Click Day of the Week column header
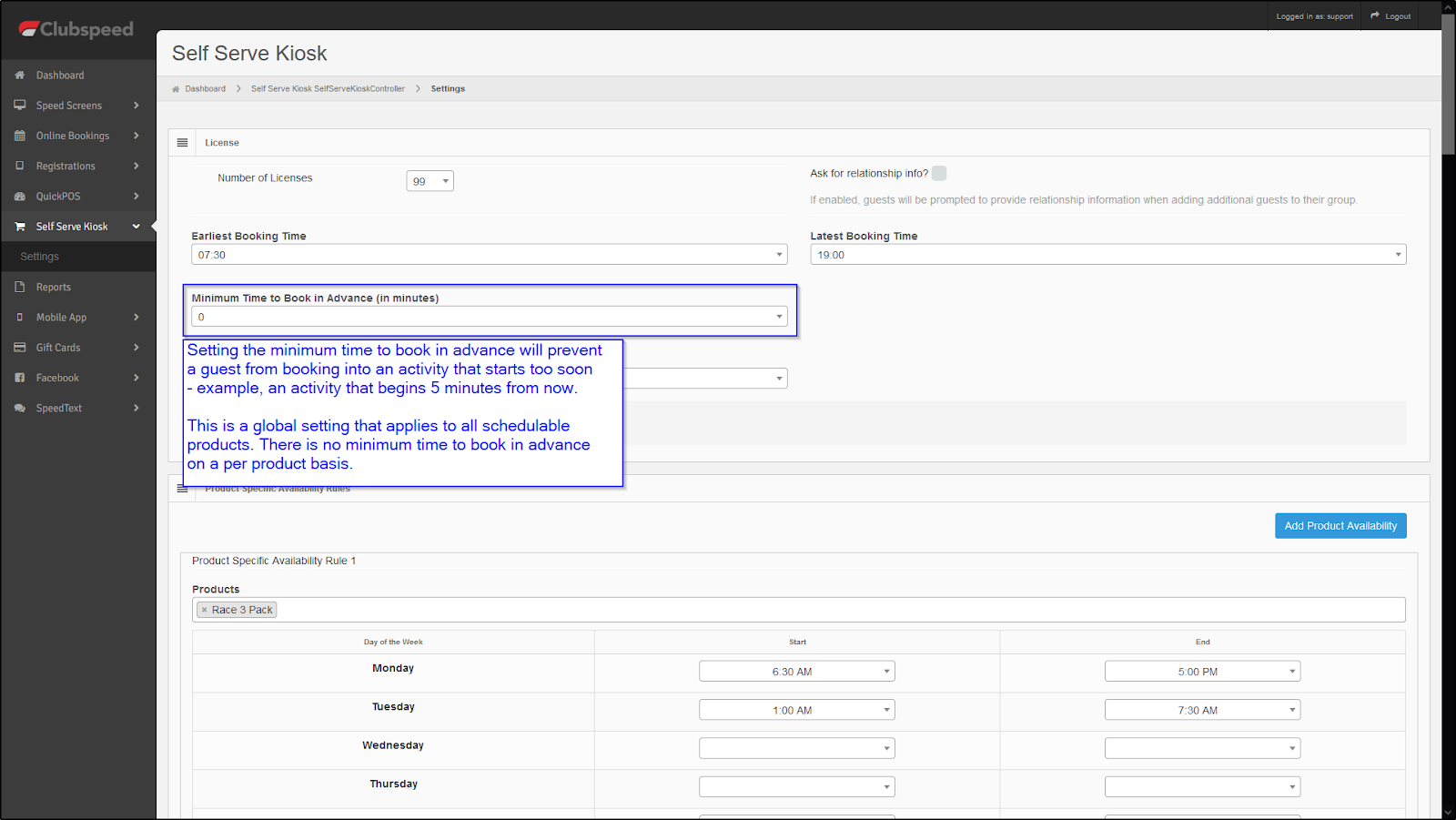The image size is (1456, 820). (393, 643)
